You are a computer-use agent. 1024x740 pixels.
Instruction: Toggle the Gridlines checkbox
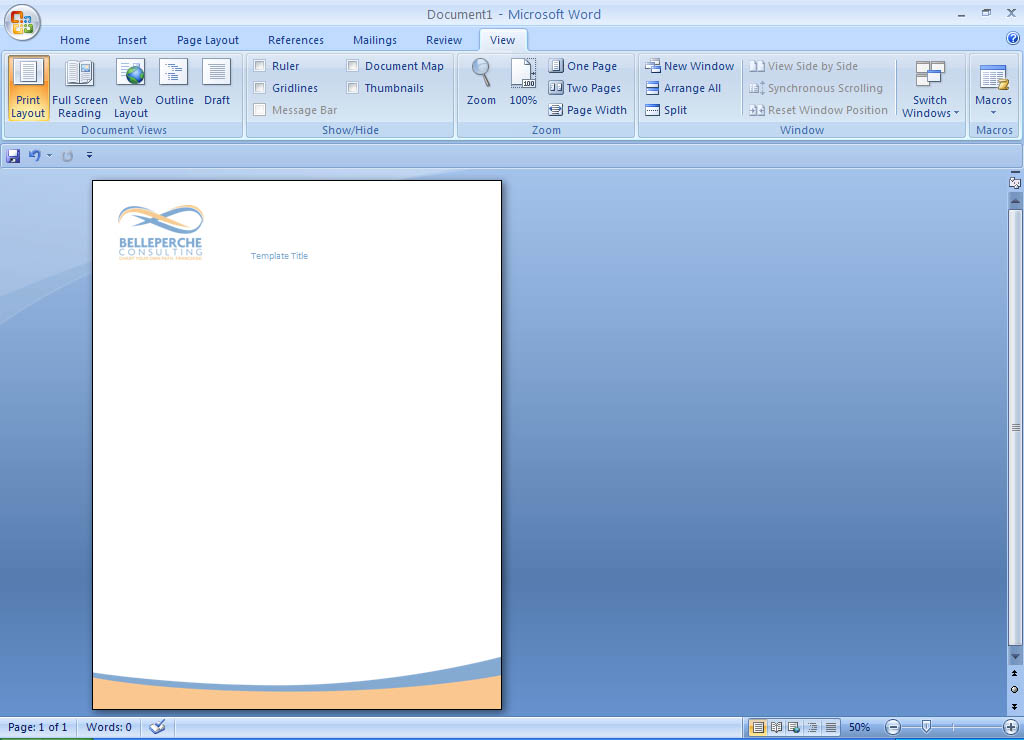260,88
